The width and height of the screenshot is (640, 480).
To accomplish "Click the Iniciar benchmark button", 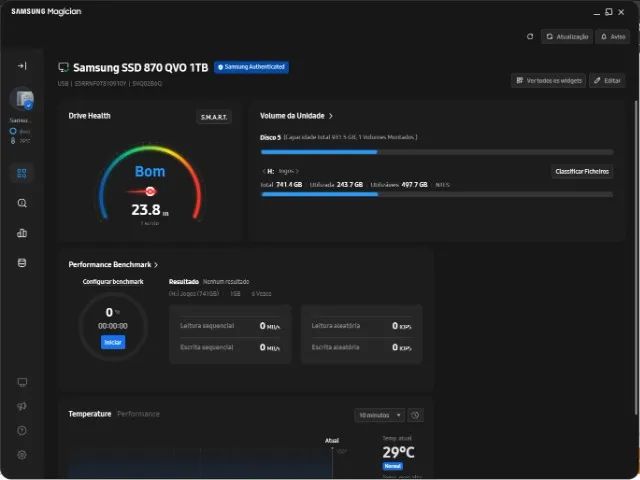I will (113, 342).
